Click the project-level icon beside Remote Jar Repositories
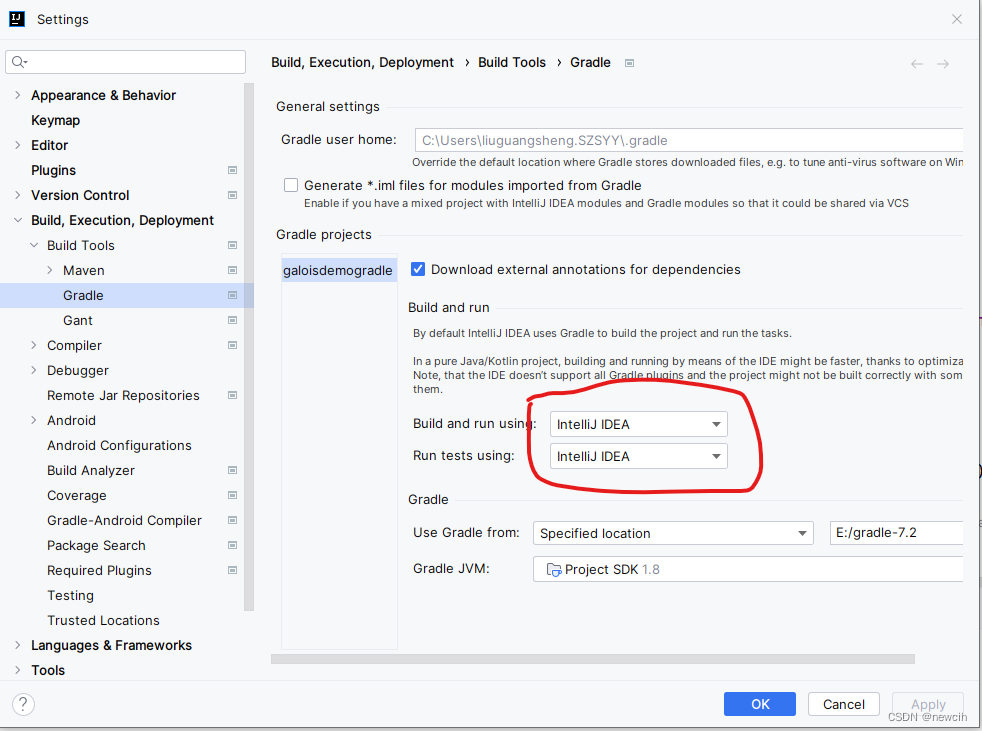 point(232,395)
